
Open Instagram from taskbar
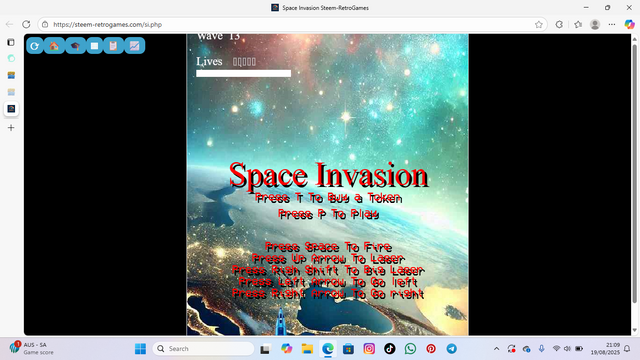click(369, 349)
